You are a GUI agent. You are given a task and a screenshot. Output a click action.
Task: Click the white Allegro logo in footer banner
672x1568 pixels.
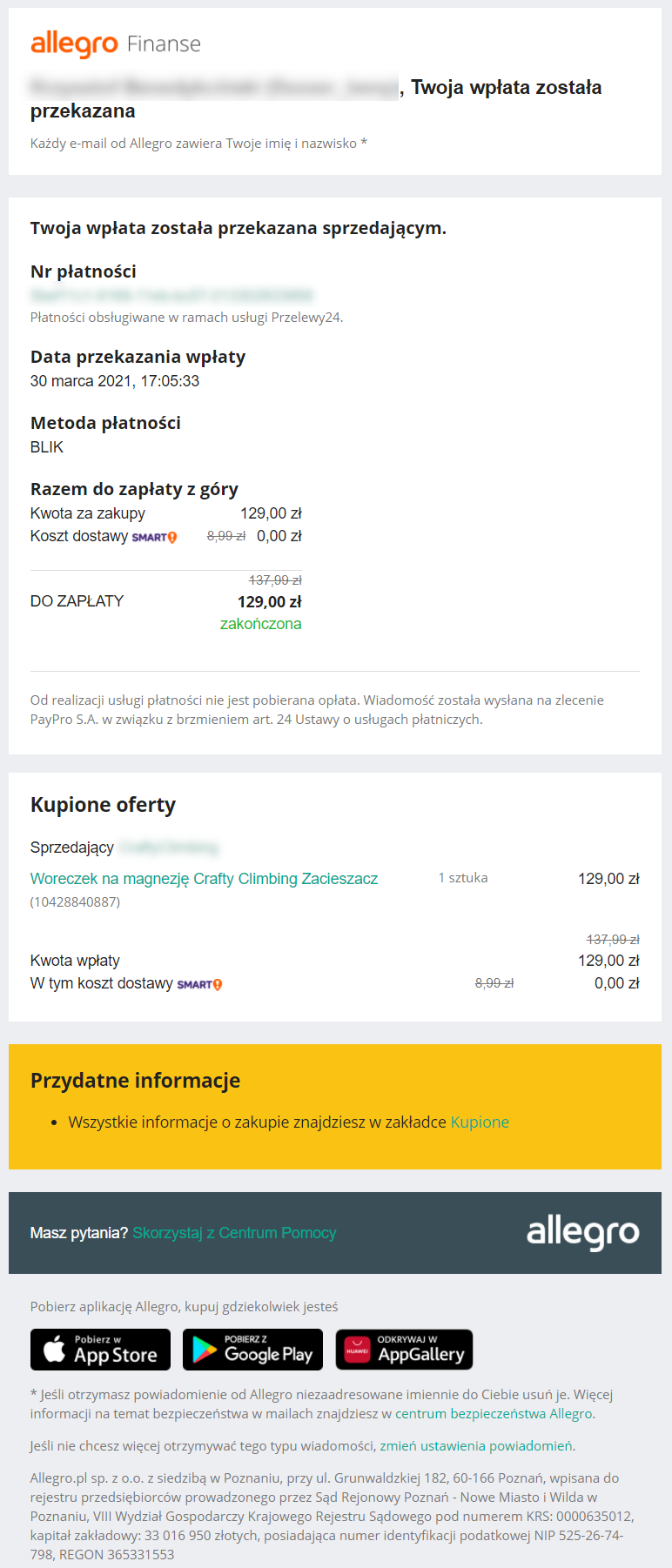[582, 1232]
